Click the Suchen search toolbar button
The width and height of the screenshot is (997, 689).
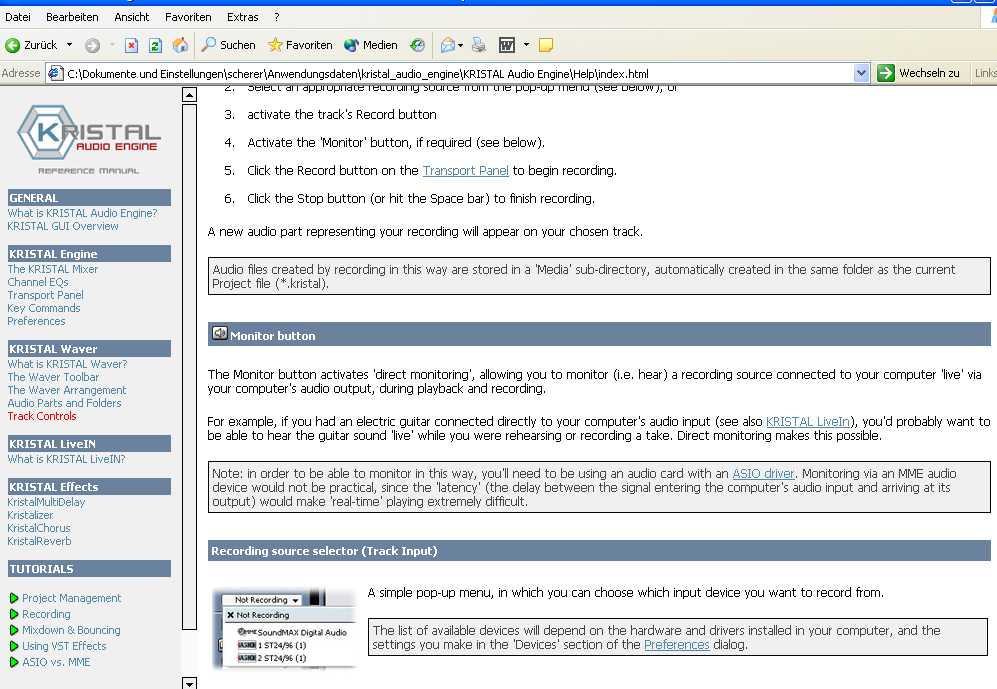point(228,45)
